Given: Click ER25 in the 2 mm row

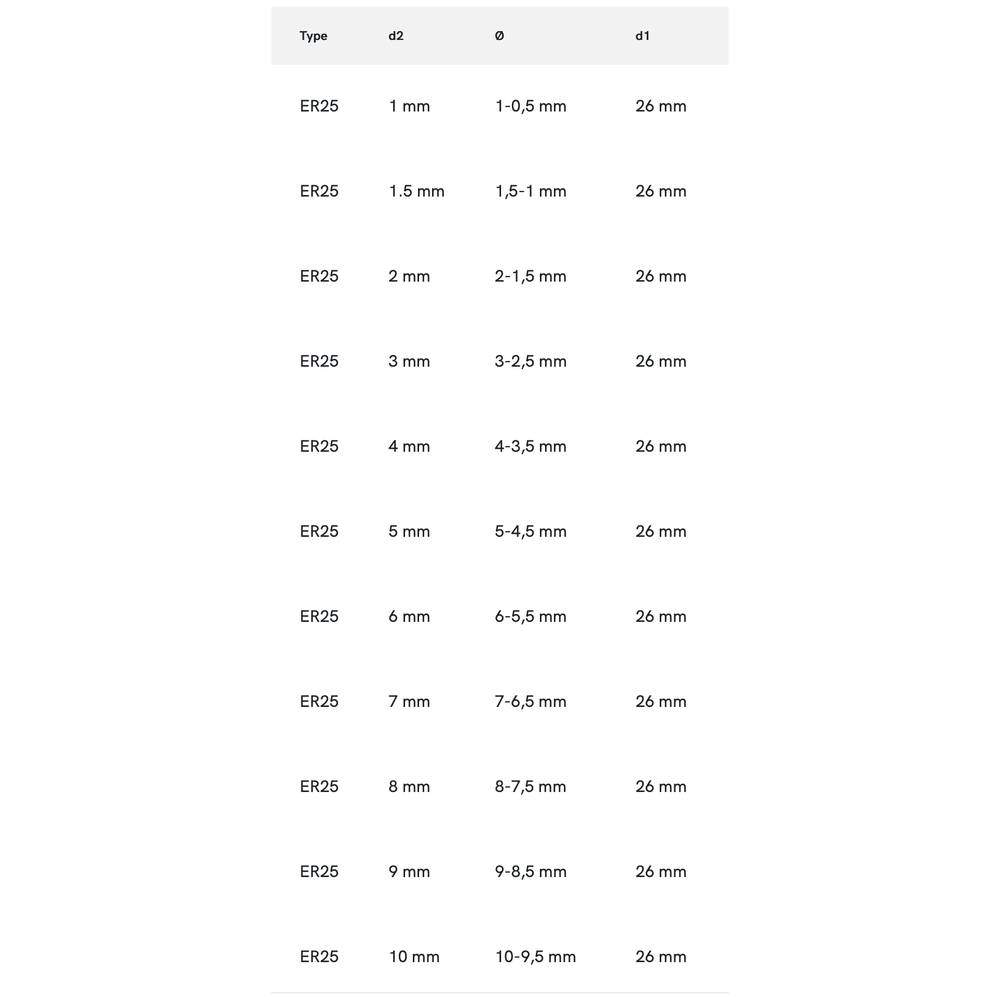Looking at the screenshot, I should [x=319, y=276].
